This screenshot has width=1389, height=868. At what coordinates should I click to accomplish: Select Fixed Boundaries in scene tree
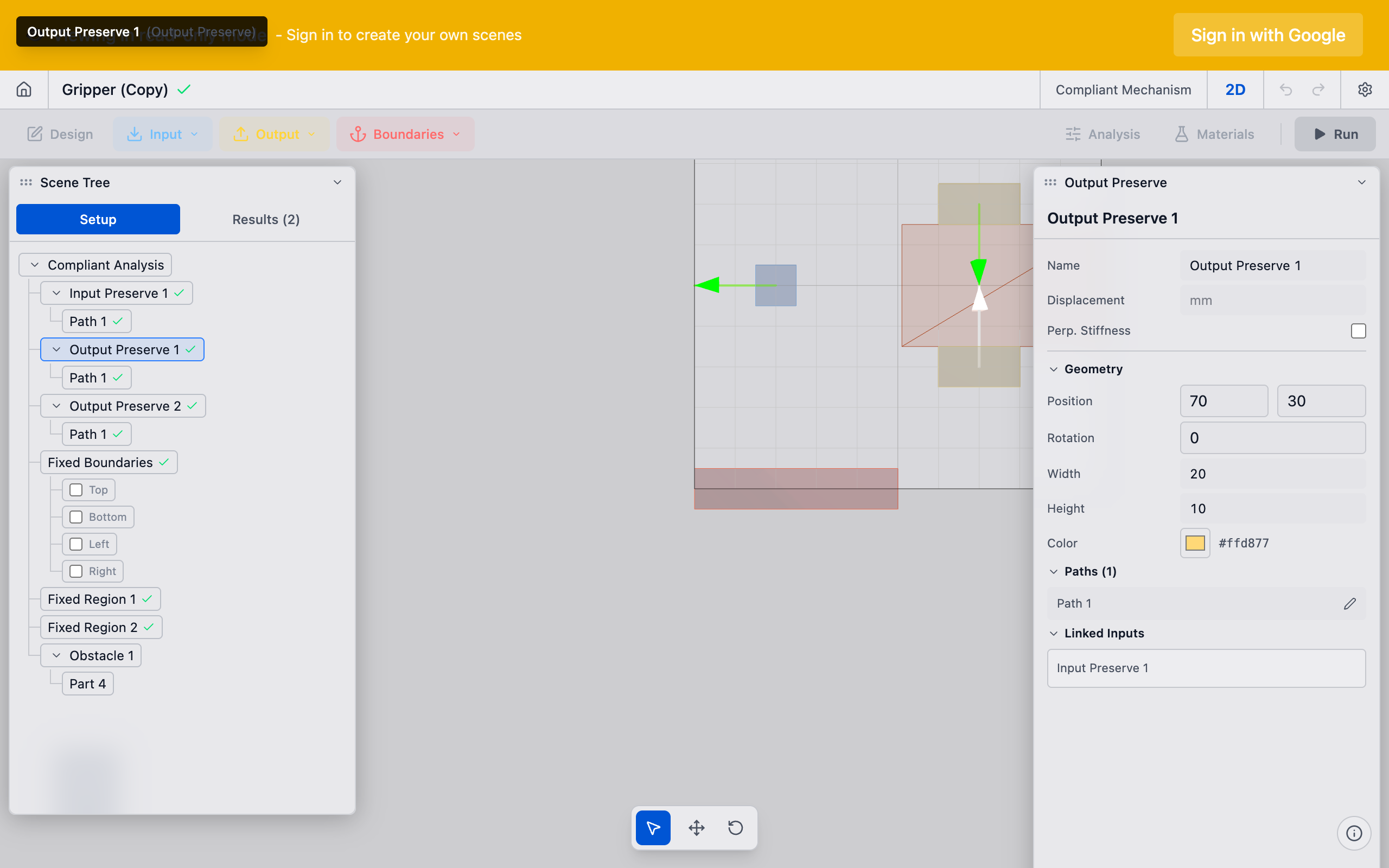pyautogui.click(x=109, y=462)
